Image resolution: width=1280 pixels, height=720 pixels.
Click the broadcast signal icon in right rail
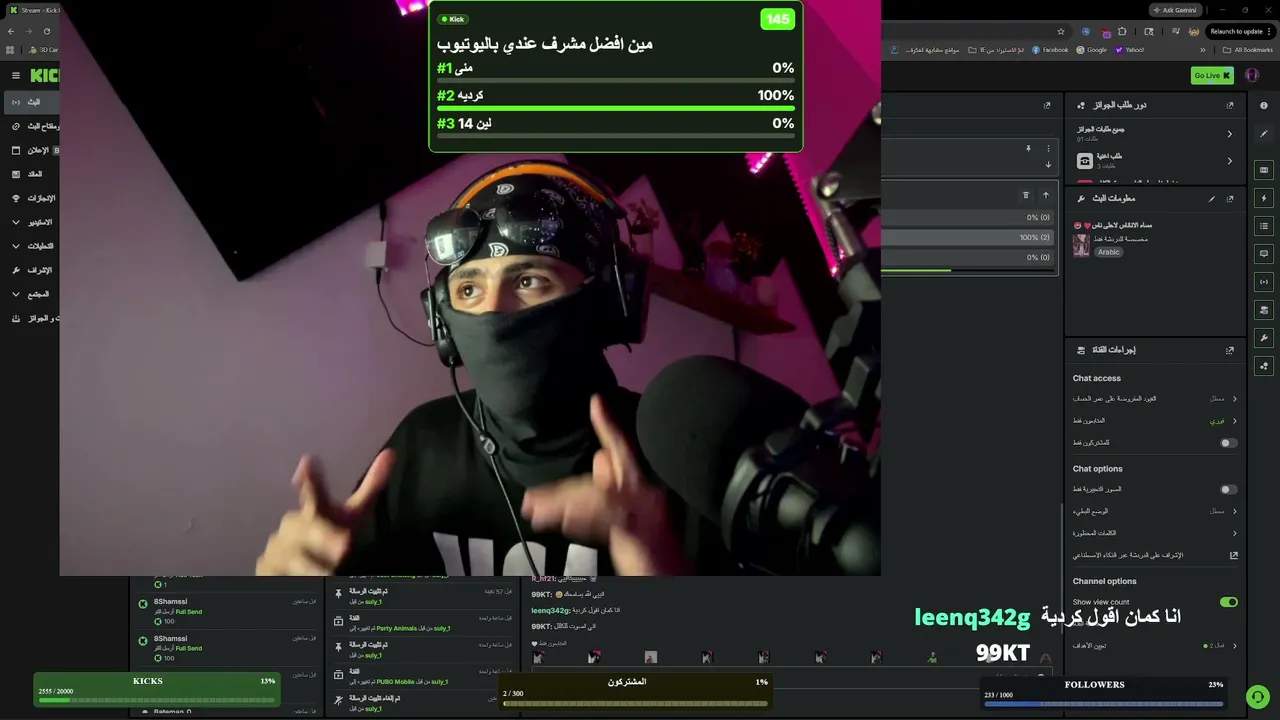[x=1264, y=282]
